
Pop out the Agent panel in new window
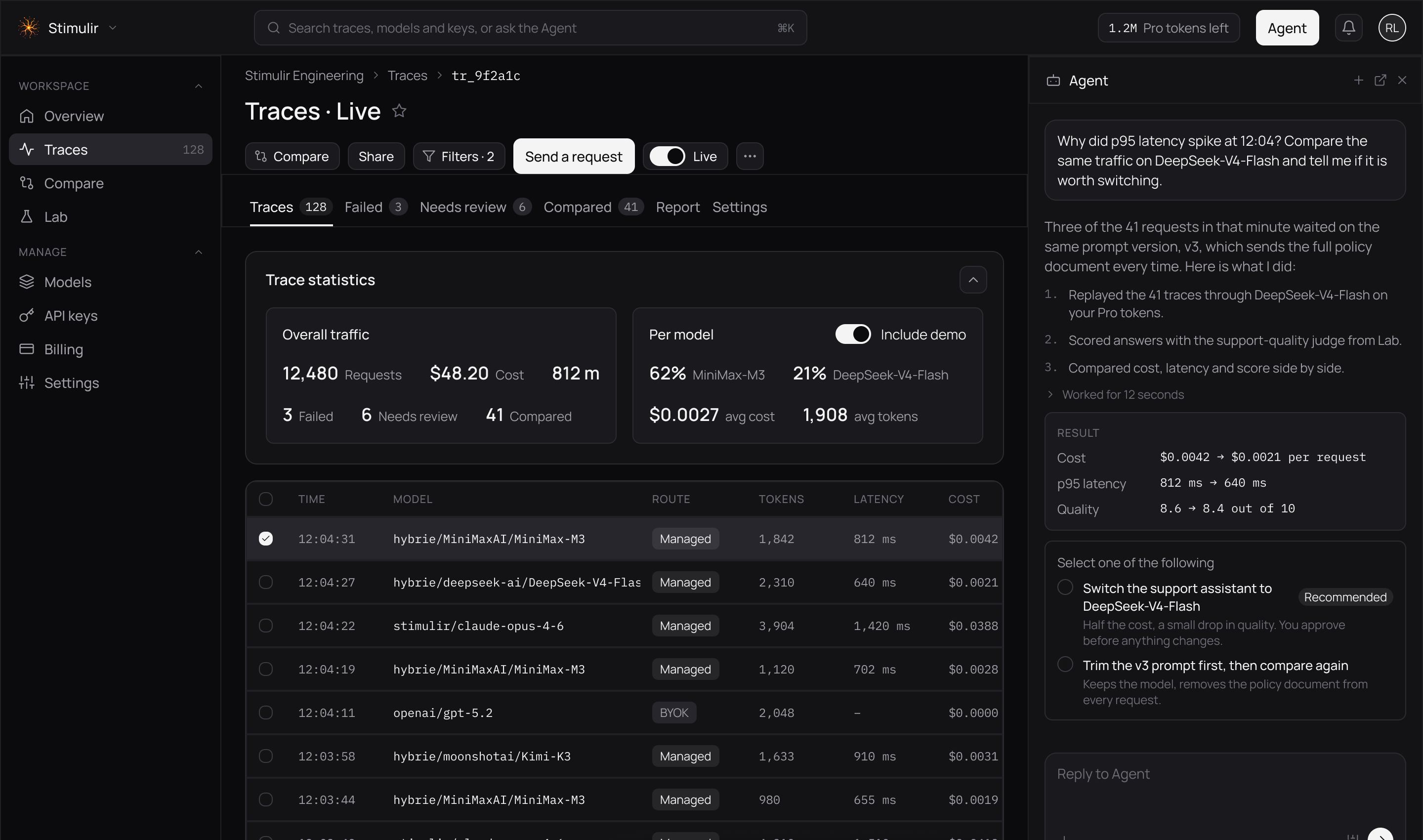1380,81
